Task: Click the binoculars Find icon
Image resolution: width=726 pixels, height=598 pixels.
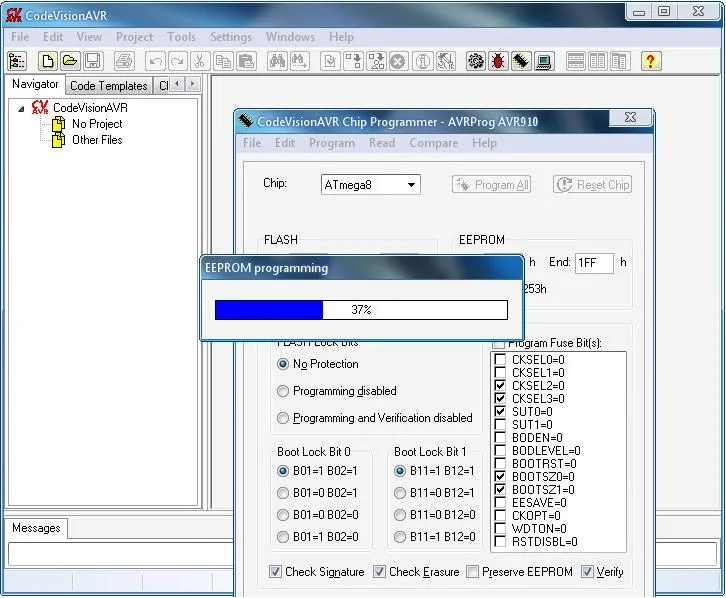Action: click(x=276, y=61)
